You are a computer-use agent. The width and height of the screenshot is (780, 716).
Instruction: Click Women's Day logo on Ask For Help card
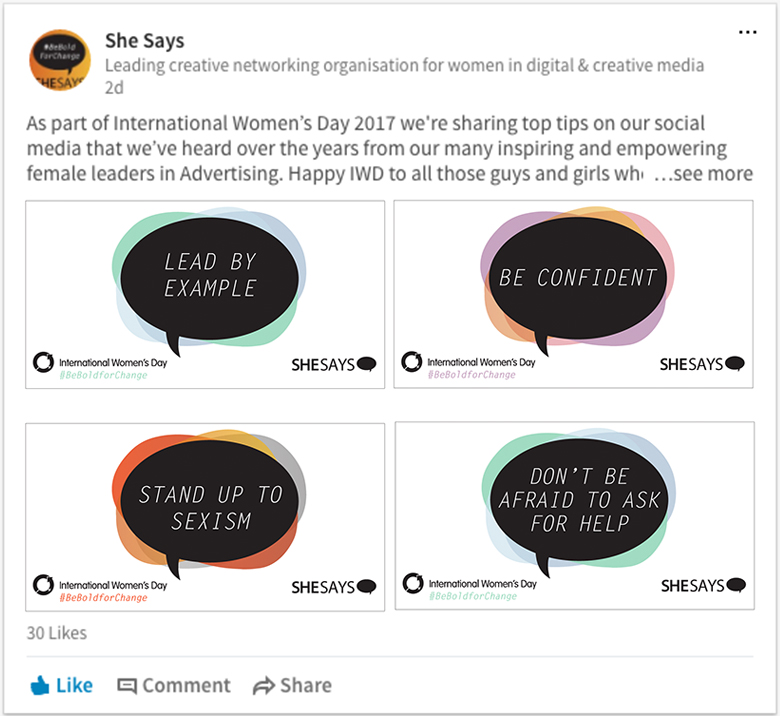pyautogui.click(x=412, y=584)
